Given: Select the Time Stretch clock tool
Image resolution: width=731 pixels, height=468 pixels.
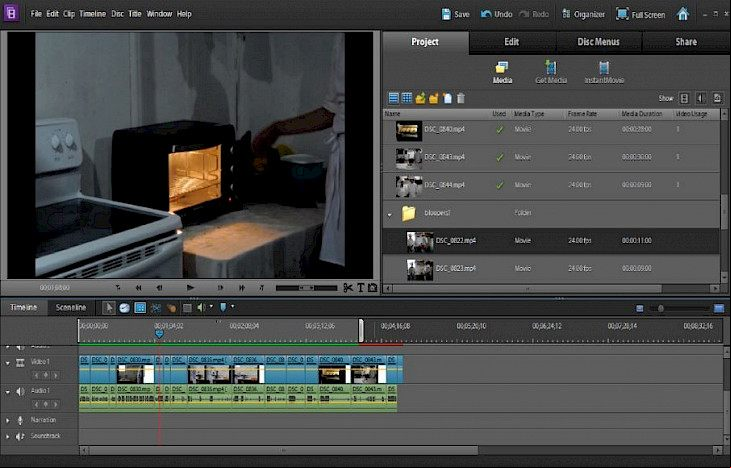Looking at the screenshot, I should pos(124,308).
